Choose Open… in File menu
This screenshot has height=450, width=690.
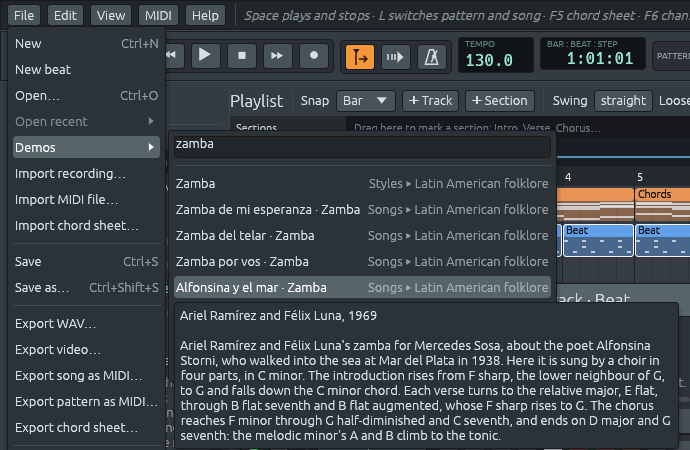point(86,95)
